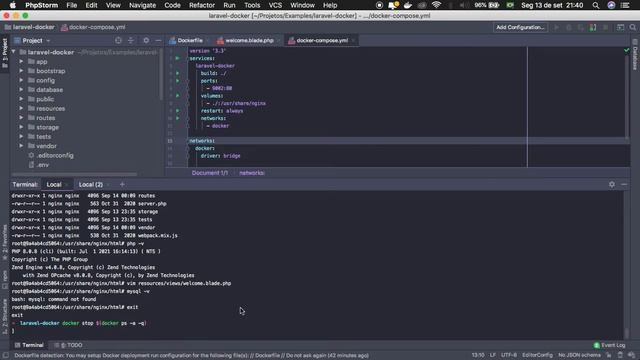Open the Project side tool window tab
Viewport: 640px width, 360px height.
click(4, 53)
